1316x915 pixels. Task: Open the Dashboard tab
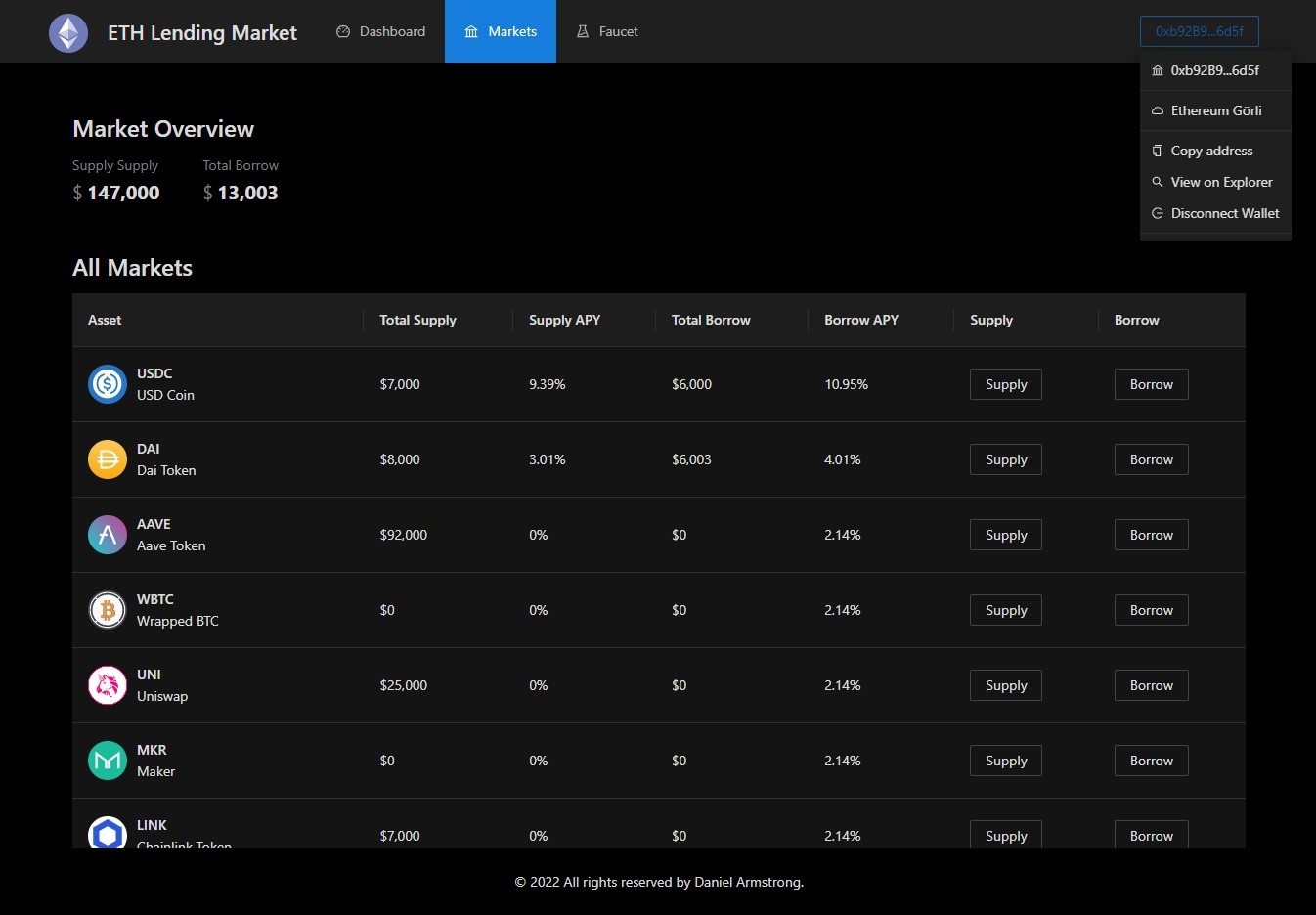(381, 31)
